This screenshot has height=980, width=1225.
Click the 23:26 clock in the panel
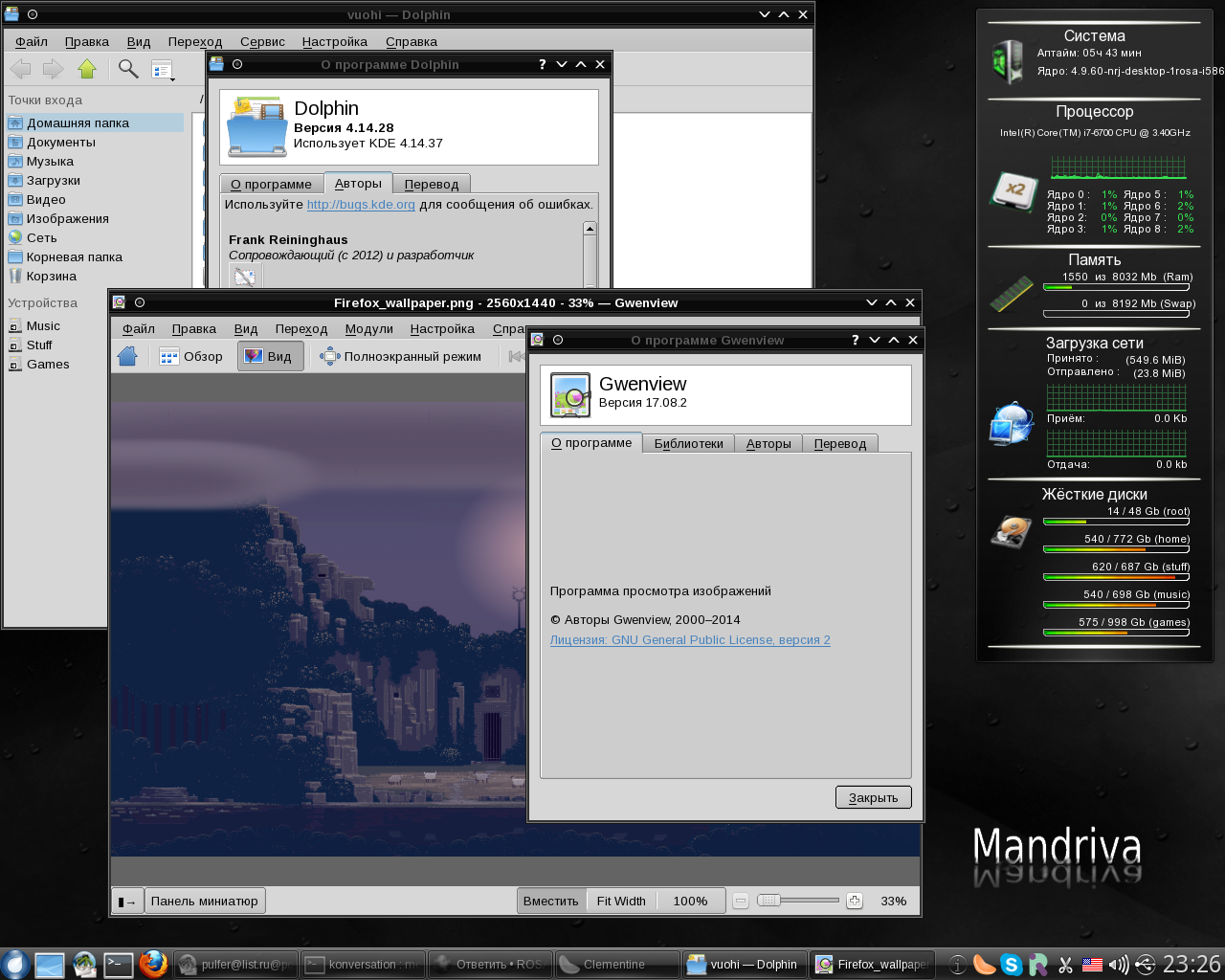[x=1192, y=964]
